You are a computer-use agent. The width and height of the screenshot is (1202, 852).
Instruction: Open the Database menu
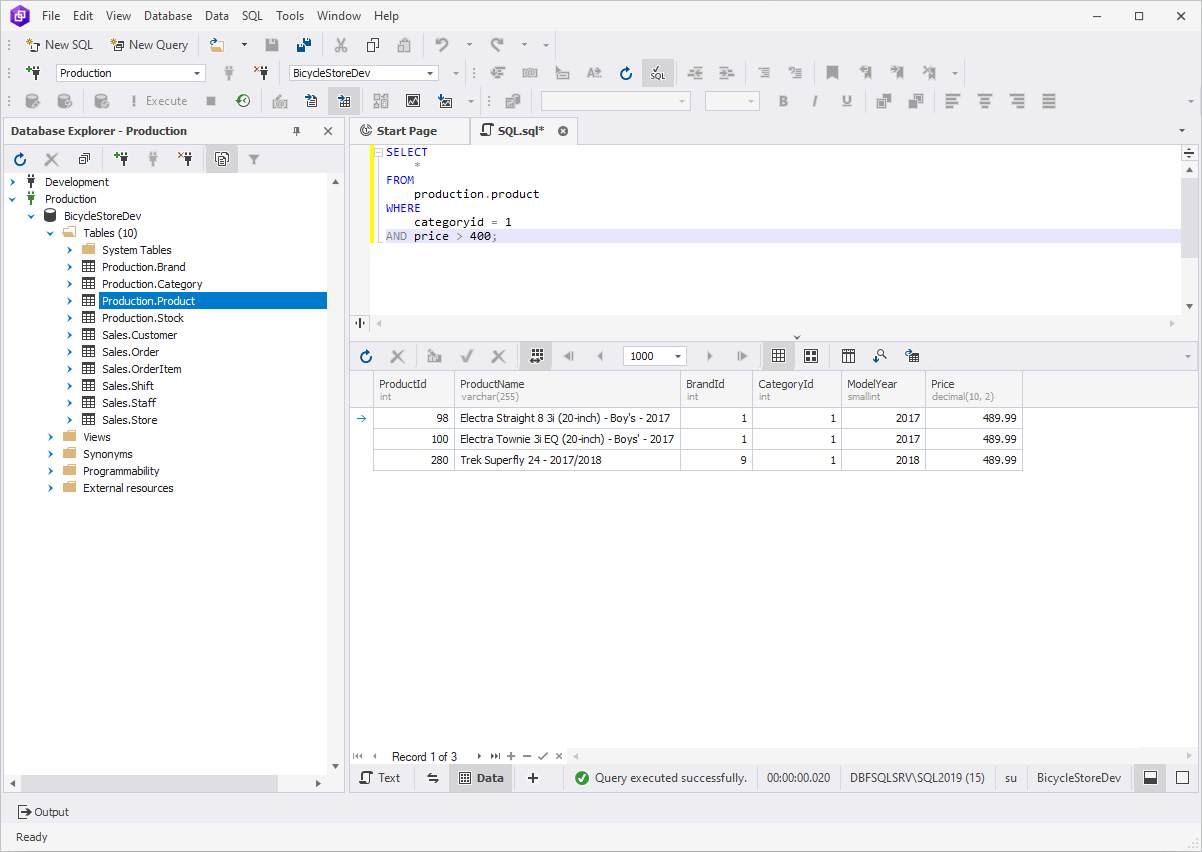click(x=167, y=15)
